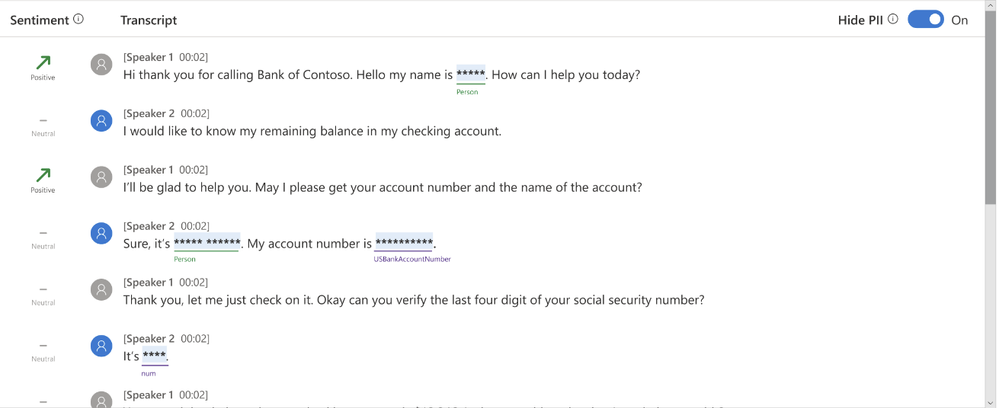The height and width of the screenshot is (408, 999).
Task: Click positive arrow beside "I'll be glad" line
Action: pos(43,175)
